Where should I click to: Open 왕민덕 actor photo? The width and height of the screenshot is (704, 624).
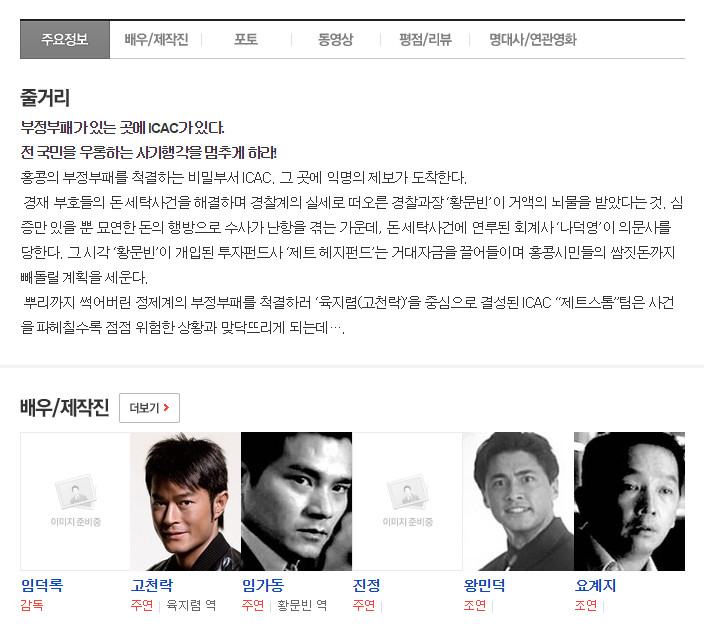(518, 501)
